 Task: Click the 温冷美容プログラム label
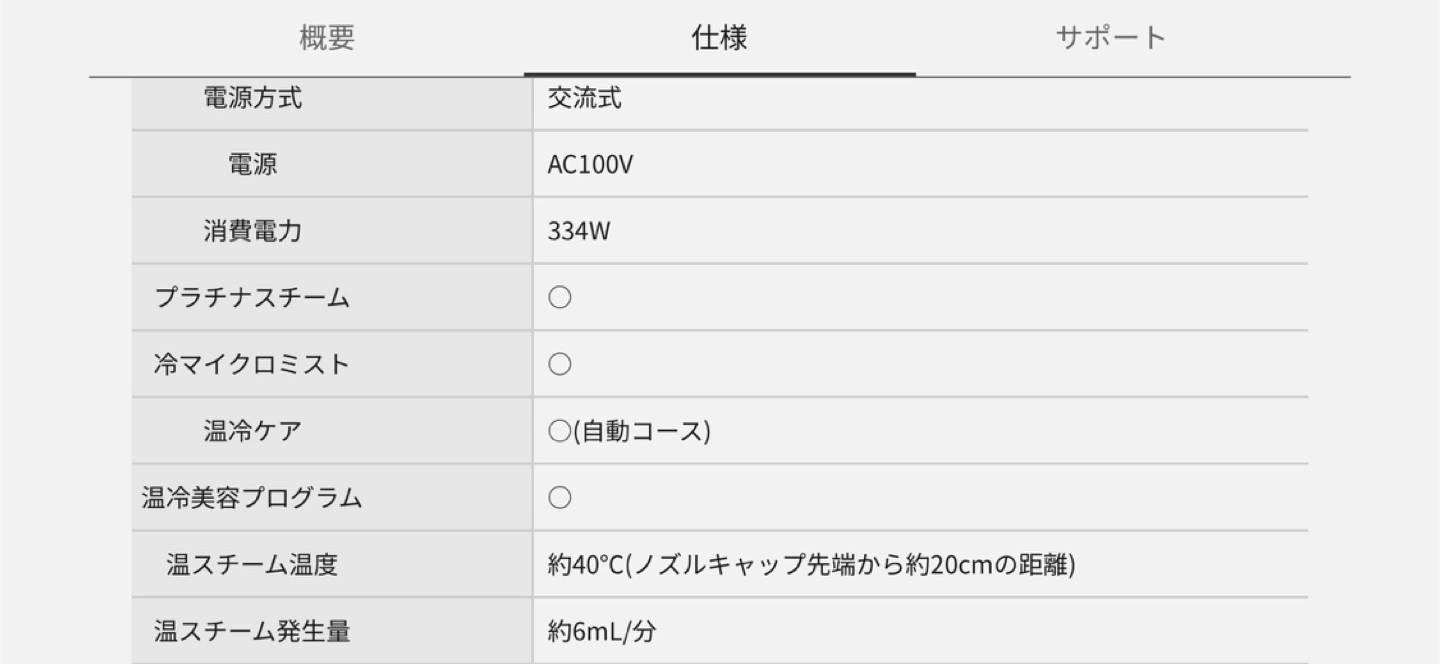click(x=253, y=498)
